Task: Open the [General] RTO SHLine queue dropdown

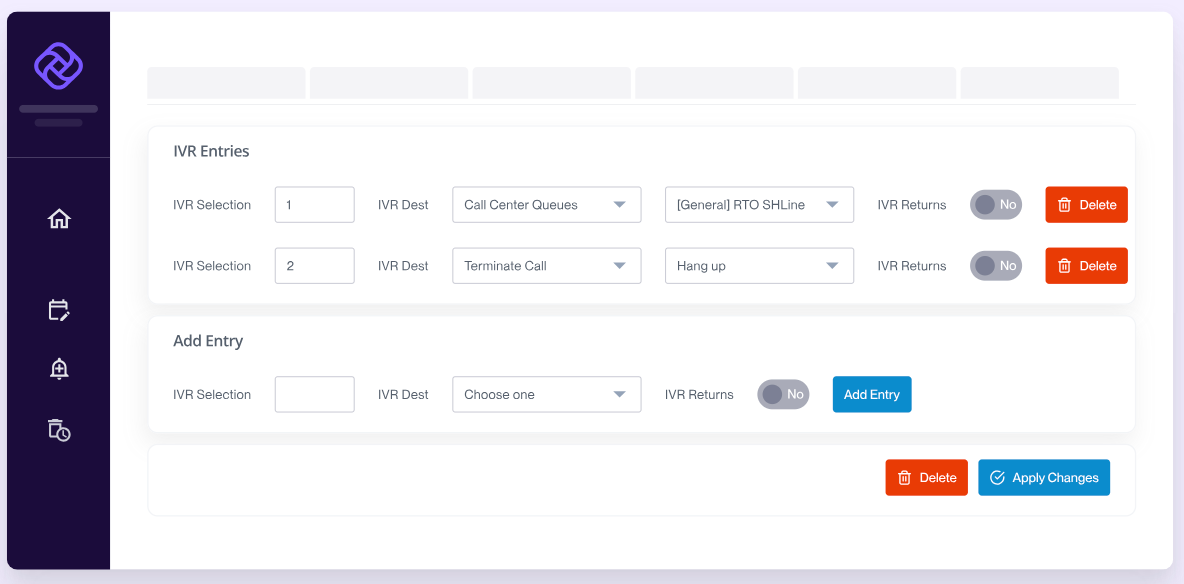Action: tap(759, 204)
